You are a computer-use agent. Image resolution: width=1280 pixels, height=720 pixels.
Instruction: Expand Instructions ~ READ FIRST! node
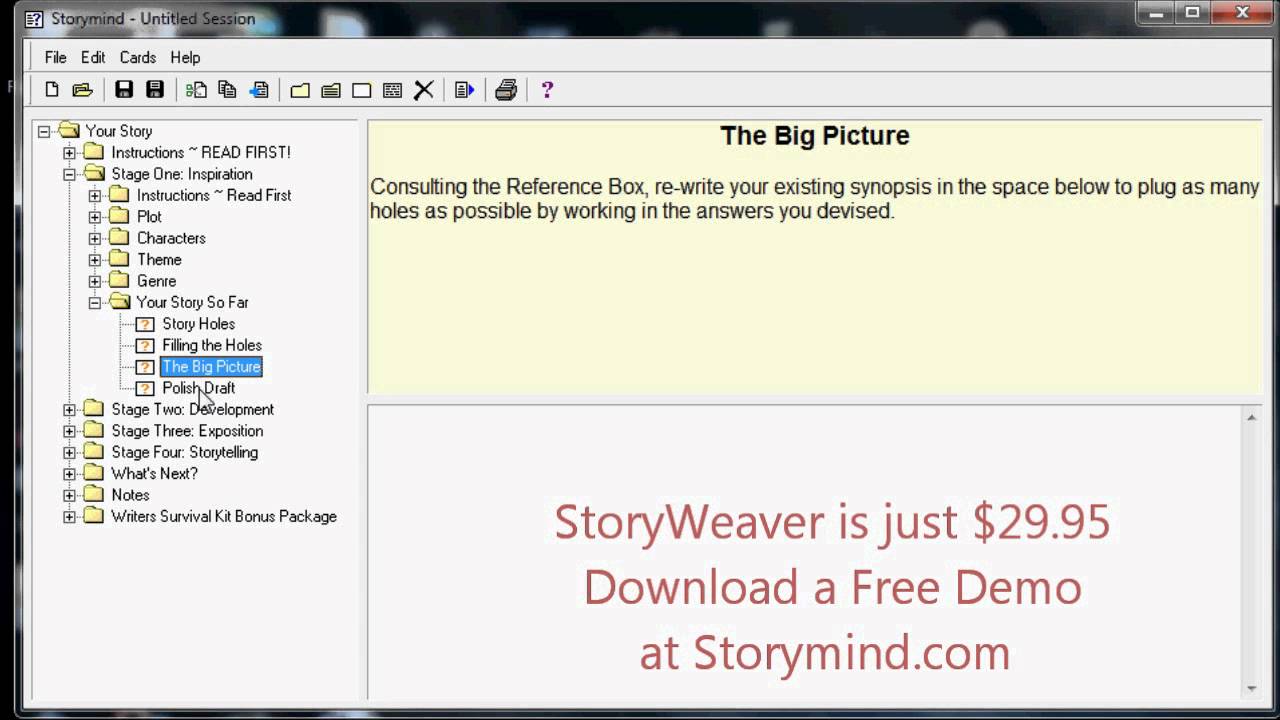click(x=69, y=152)
